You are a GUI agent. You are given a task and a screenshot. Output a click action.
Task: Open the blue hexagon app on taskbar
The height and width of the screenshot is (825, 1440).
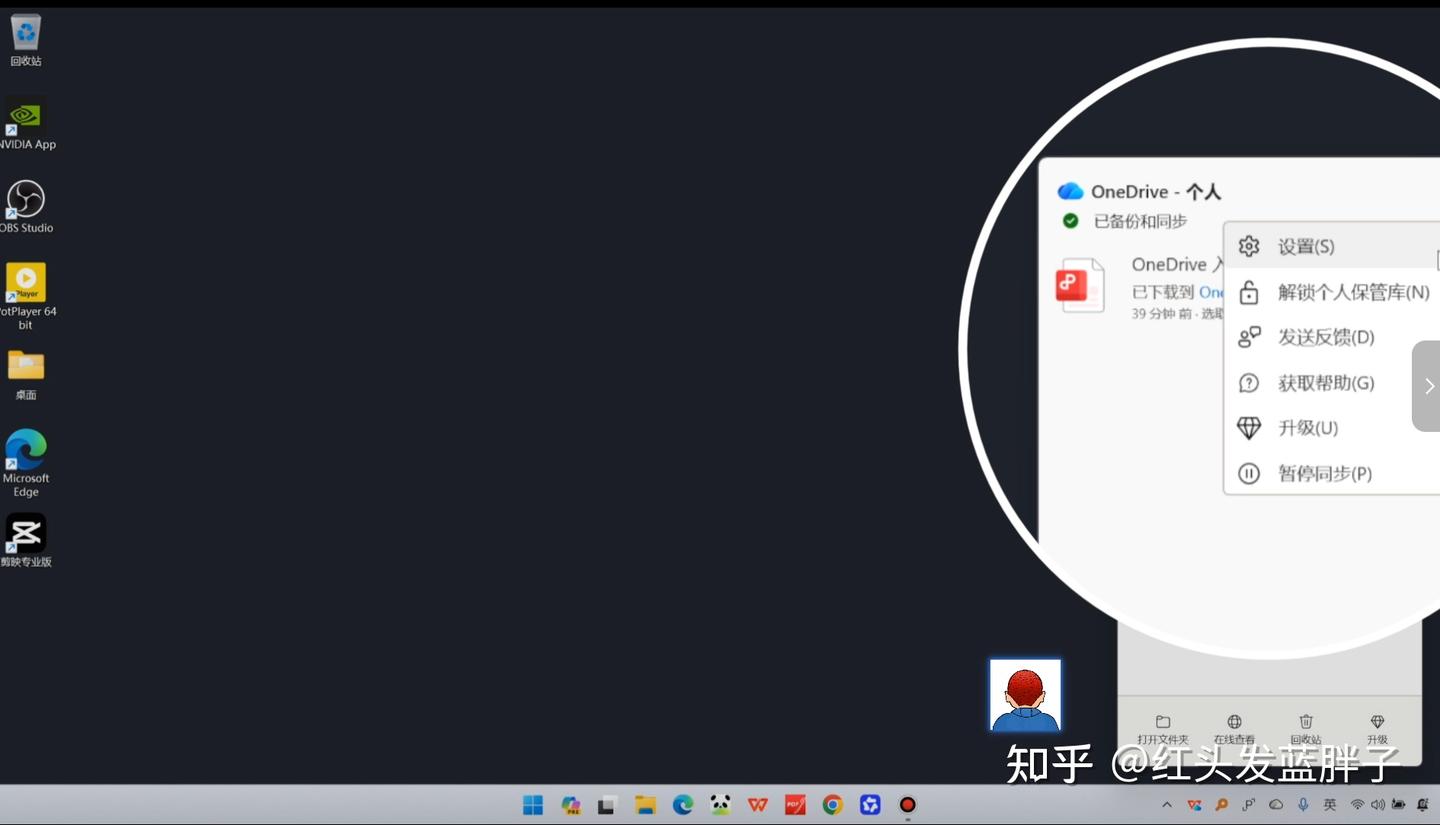pos(870,805)
